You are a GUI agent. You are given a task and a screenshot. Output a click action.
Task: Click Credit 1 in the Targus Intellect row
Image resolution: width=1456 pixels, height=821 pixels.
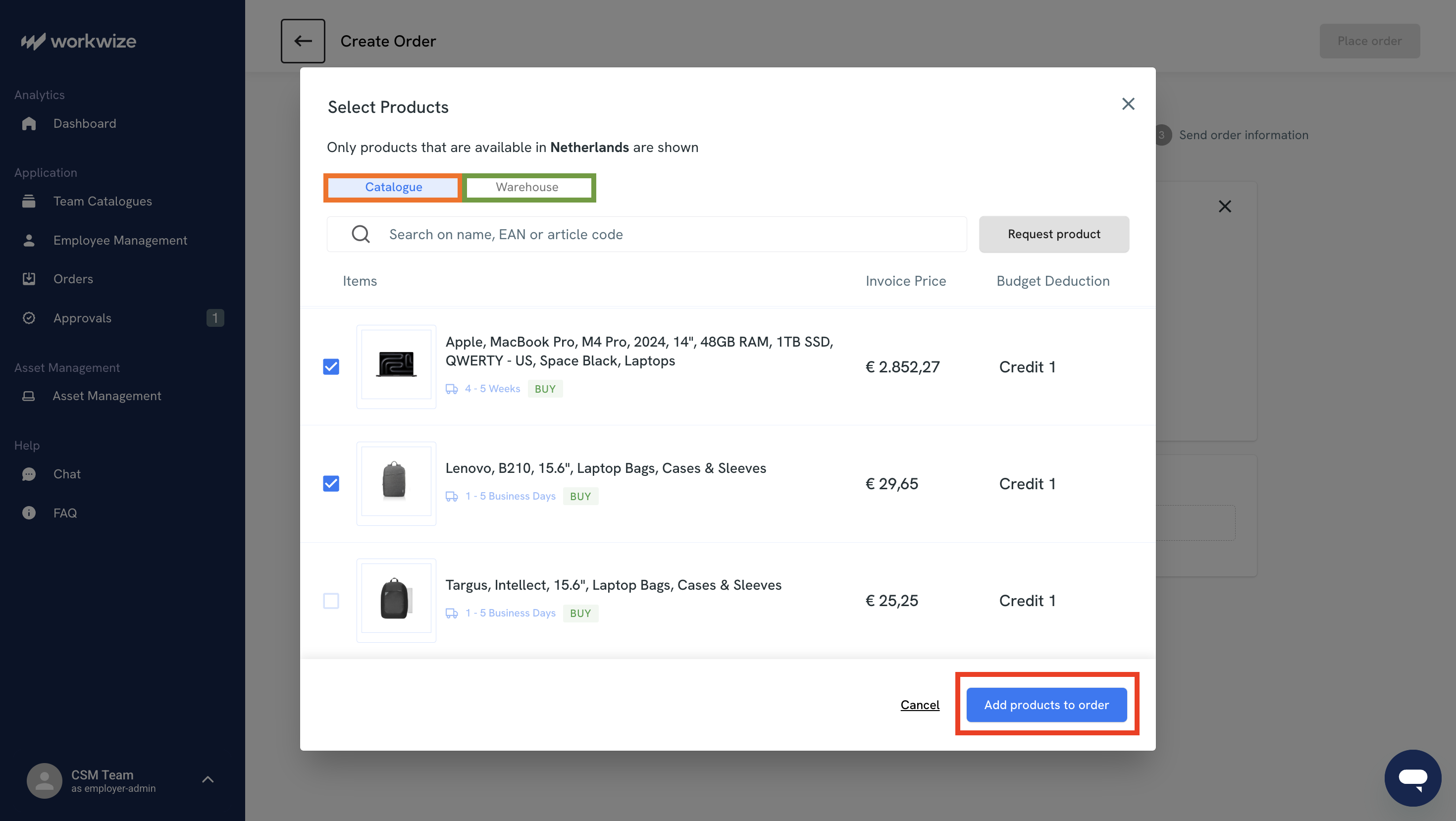click(x=1028, y=601)
